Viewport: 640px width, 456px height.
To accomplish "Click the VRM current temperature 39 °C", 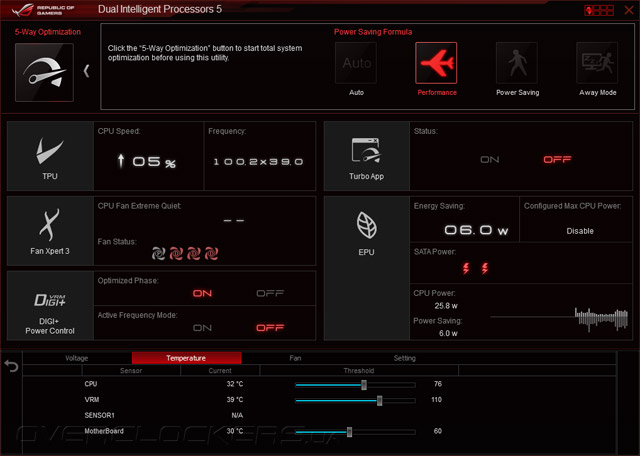I will [x=235, y=400].
